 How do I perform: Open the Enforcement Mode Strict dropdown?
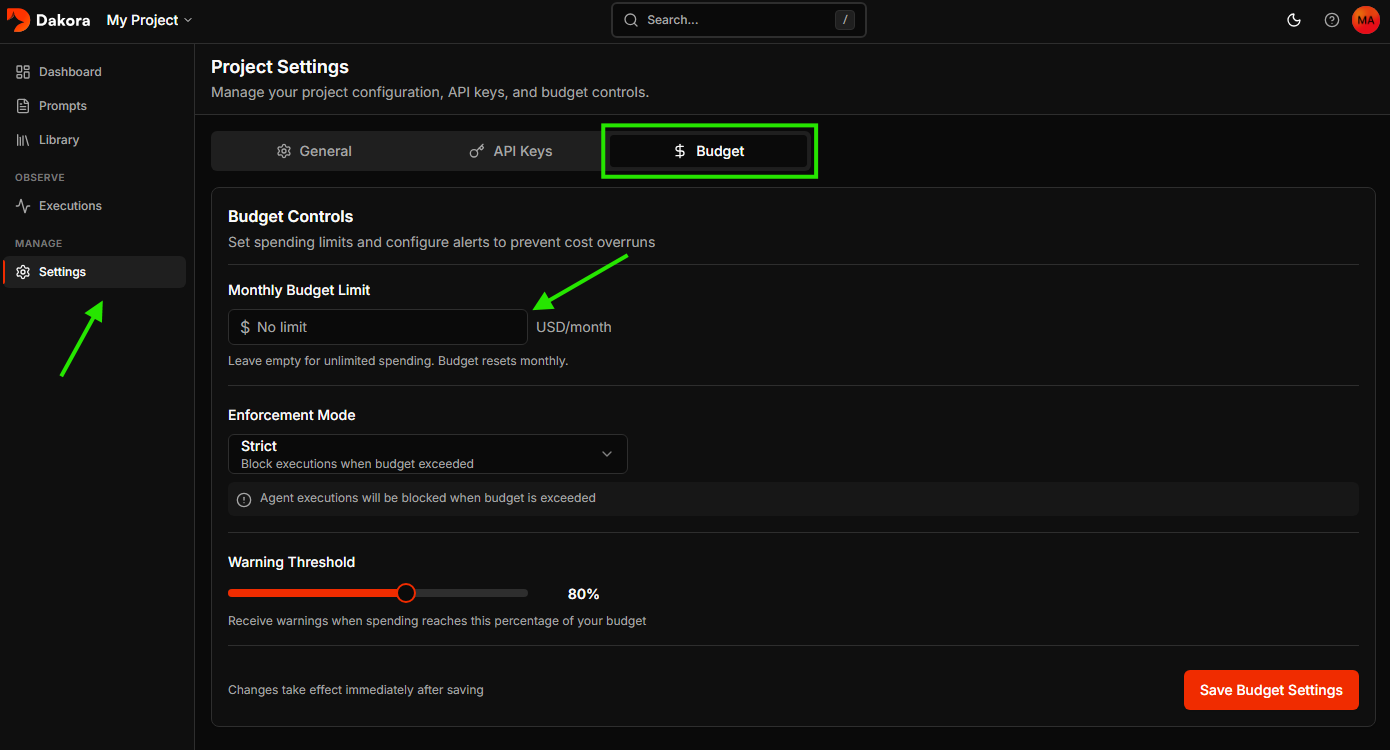point(428,454)
